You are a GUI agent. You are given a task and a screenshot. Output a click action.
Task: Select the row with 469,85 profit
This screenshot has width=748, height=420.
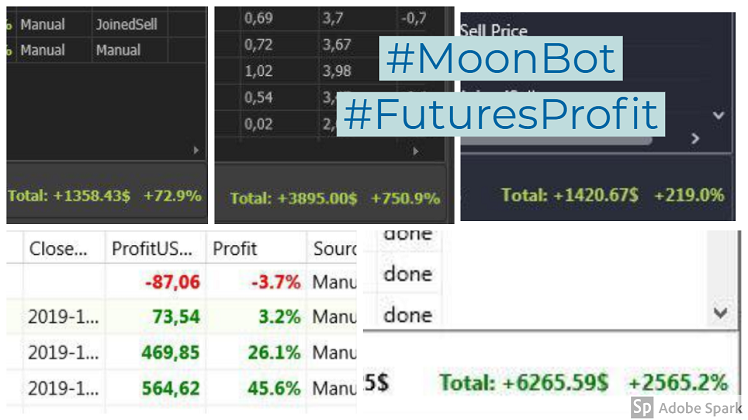point(181,352)
